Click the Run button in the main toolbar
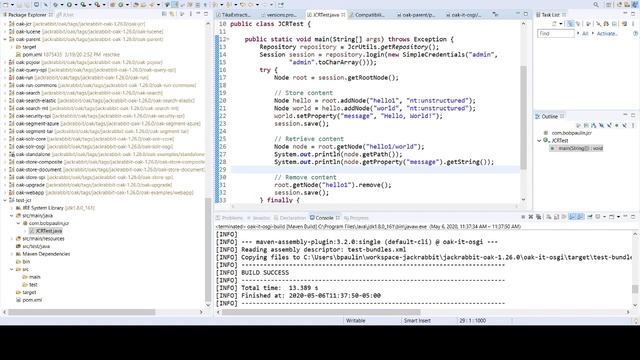 (69, 4)
